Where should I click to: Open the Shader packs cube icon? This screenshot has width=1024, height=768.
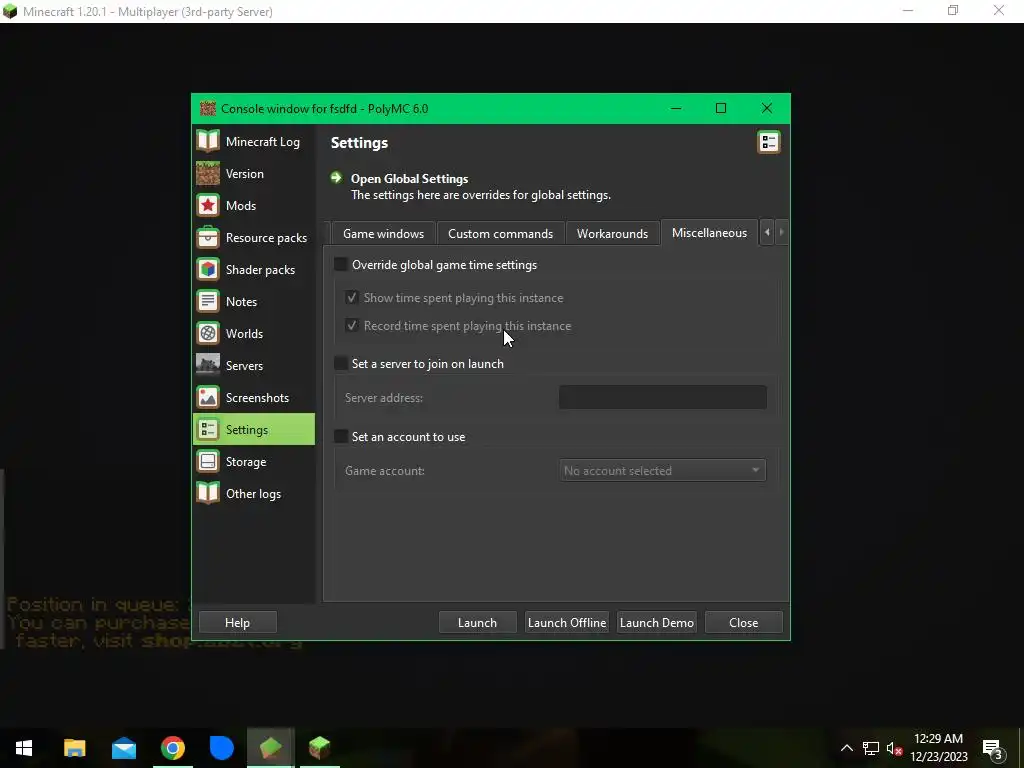208,269
